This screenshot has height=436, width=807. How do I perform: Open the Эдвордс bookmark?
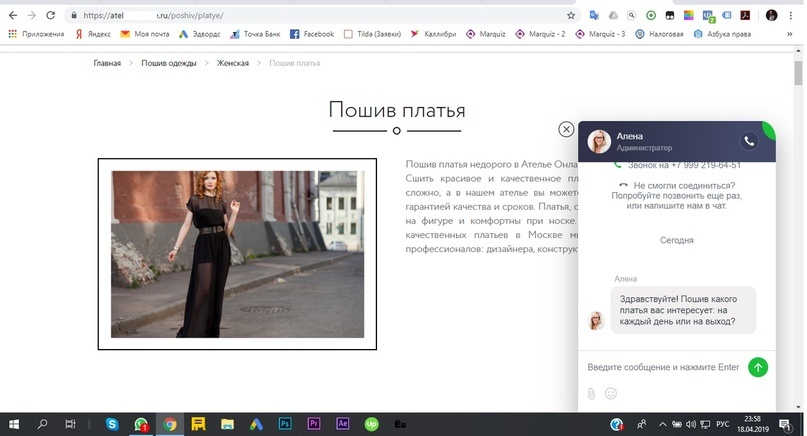(x=199, y=34)
